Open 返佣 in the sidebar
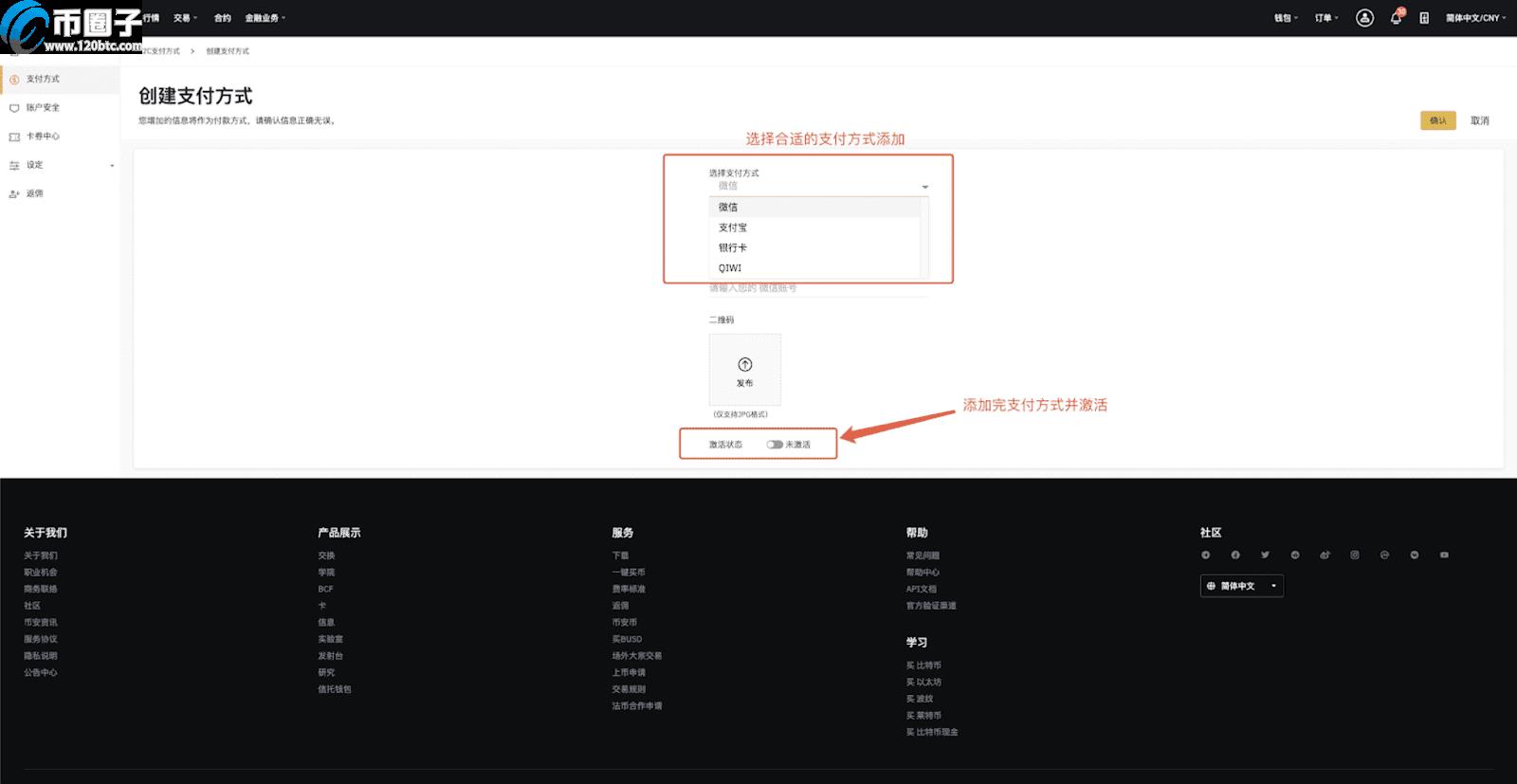The height and width of the screenshot is (784, 1517). 34,193
